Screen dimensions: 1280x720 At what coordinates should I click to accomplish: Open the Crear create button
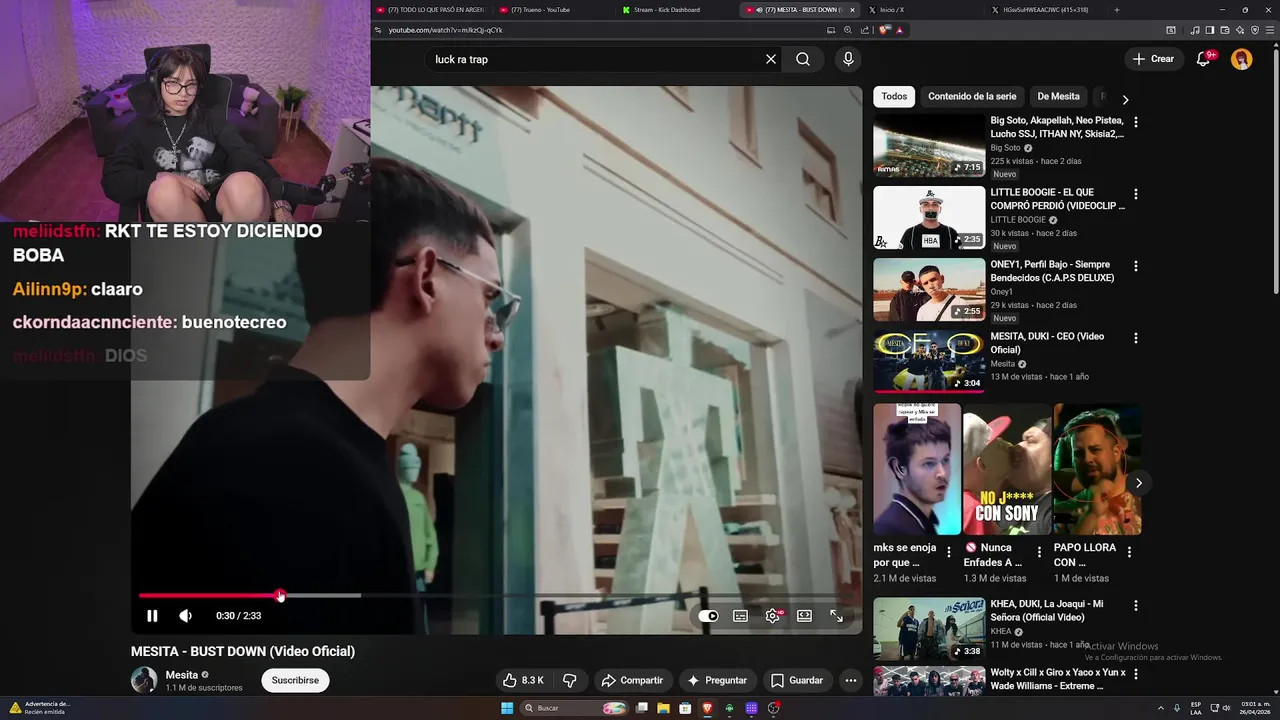(x=1153, y=59)
